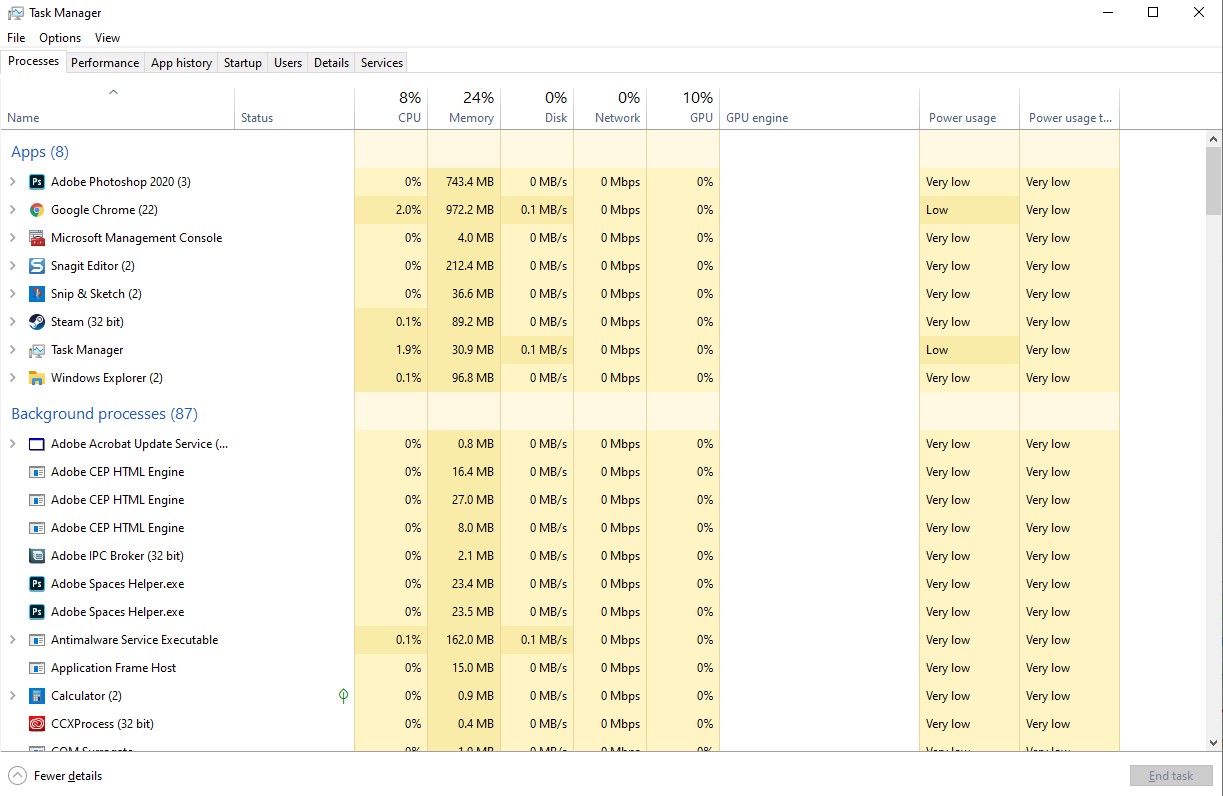Click the Steam (32 bit) icon
Viewport: 1223px width, 796px height.
(x=37, y=322)
